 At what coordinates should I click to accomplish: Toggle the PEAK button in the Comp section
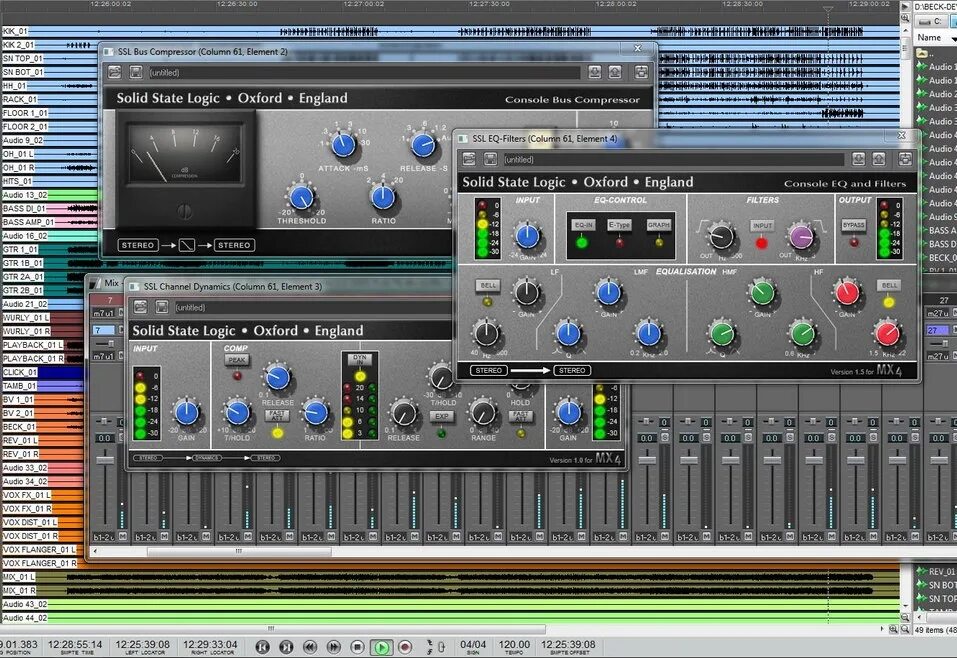click(237, 360)
